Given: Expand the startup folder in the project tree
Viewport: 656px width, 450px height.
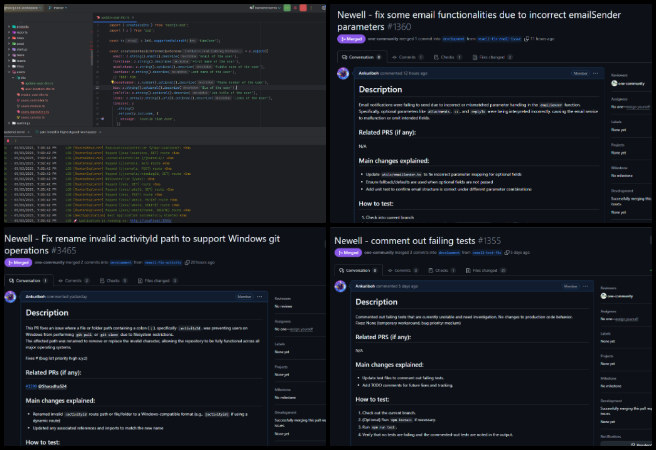Looking at the screenshot, I should pos(9,49).
